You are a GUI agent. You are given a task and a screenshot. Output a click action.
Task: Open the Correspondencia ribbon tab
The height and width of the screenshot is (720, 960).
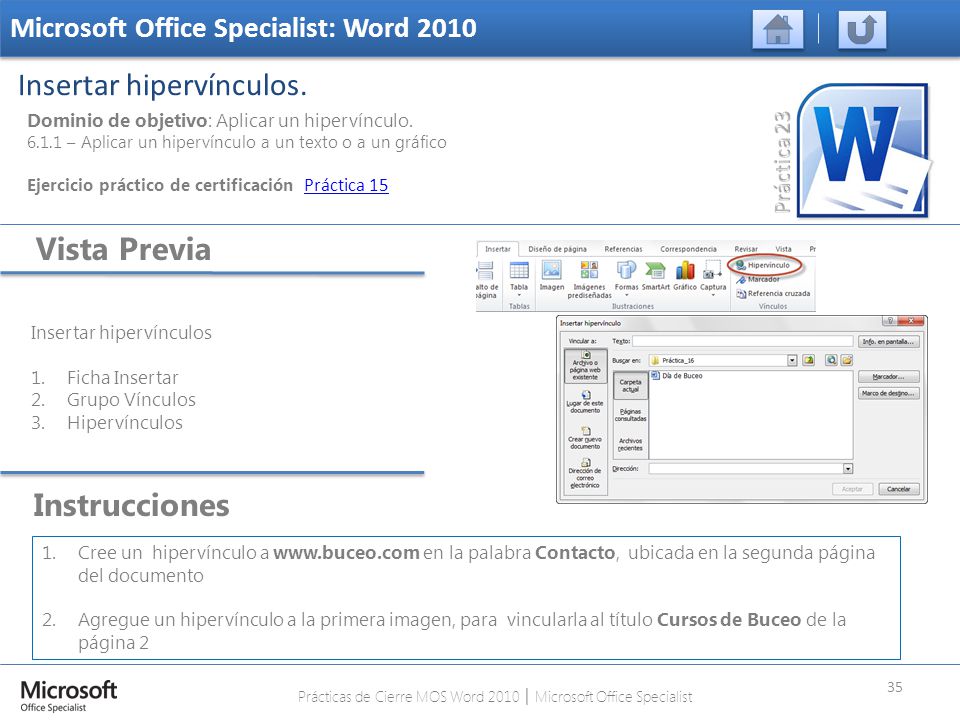click(688, 249)
